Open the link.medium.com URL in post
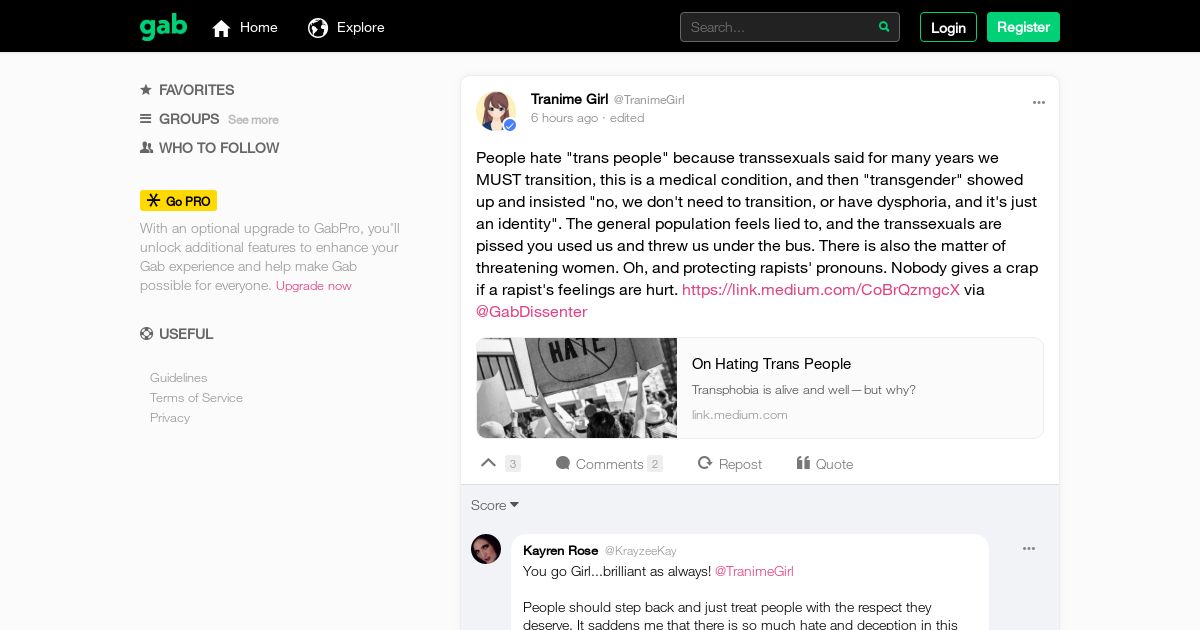The image size is (1200, 630). coord(821,289)
